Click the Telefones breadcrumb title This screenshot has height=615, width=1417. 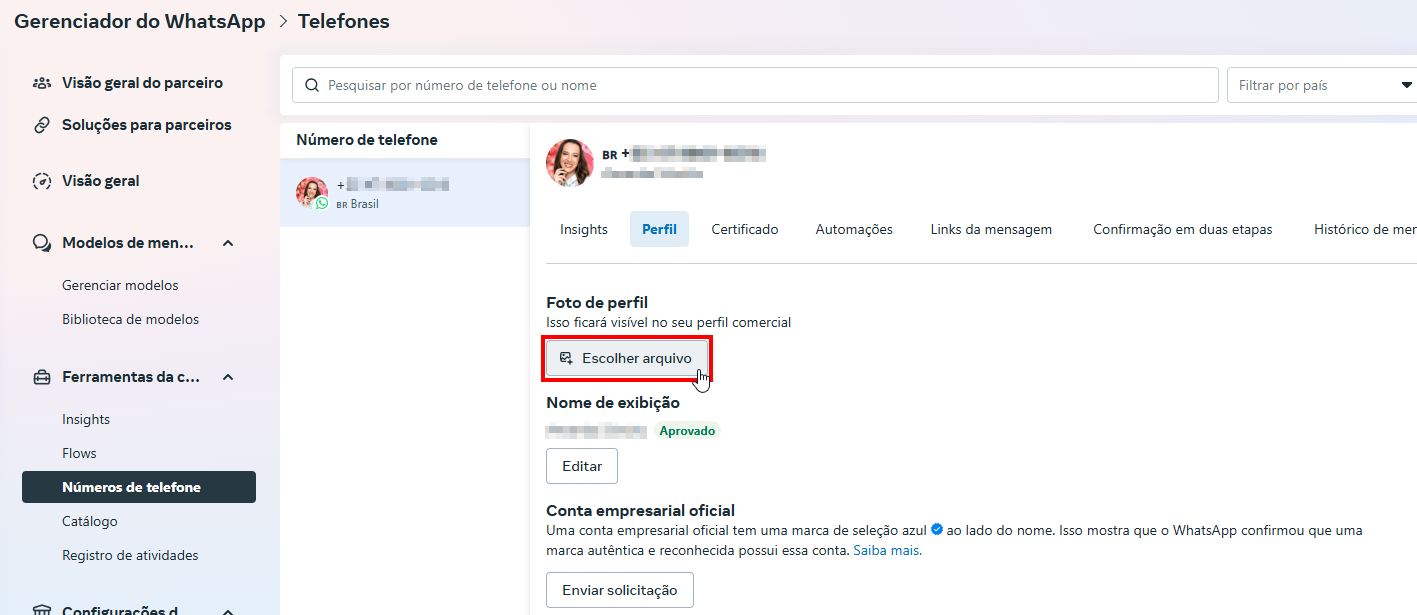[344, 21]
